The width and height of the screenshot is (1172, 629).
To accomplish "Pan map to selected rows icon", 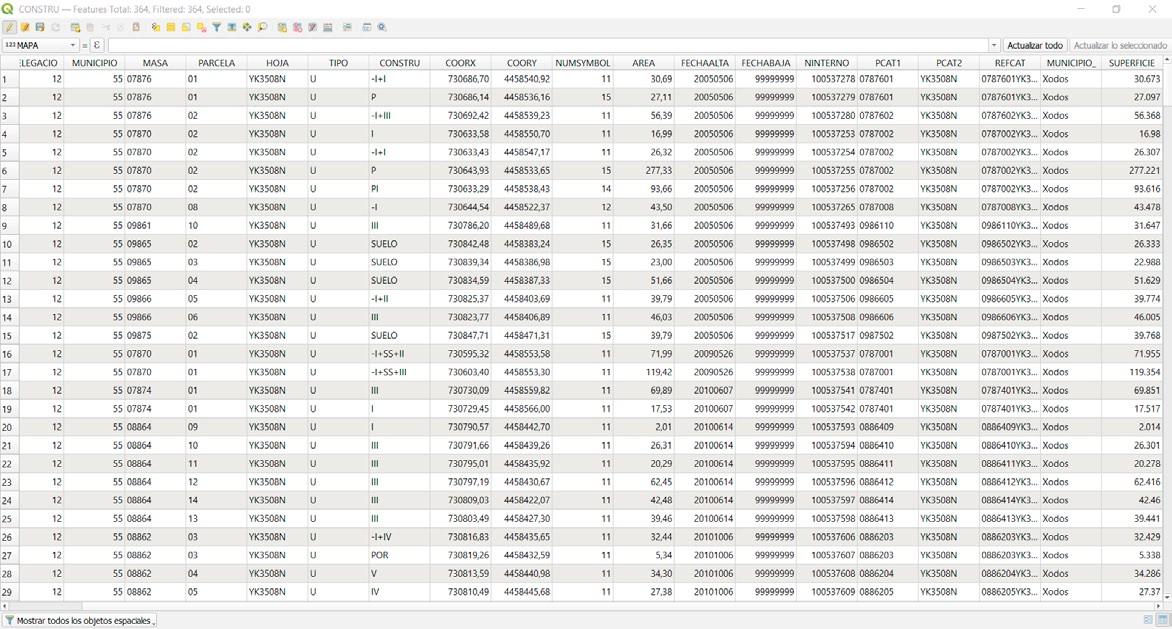I will tap(247, 27).
